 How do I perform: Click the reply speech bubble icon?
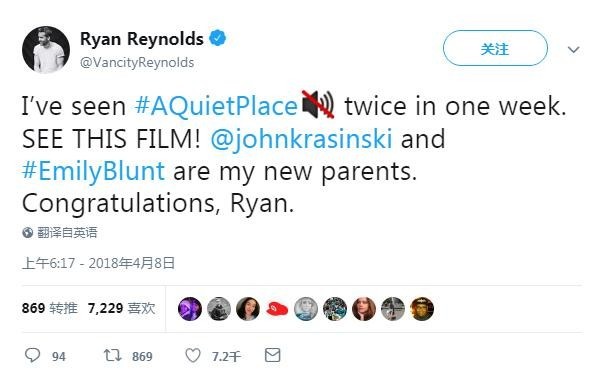32,355
